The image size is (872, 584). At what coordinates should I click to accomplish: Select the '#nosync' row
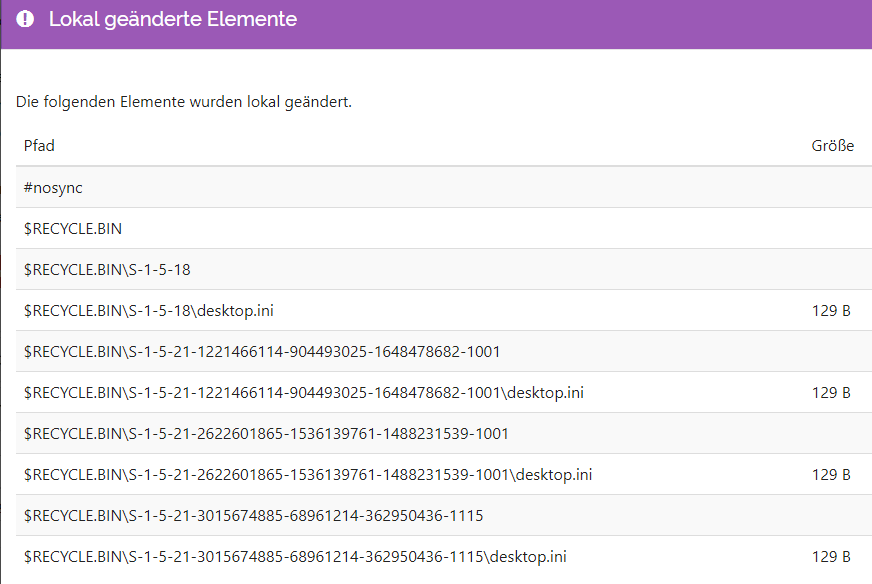point(444,187)
